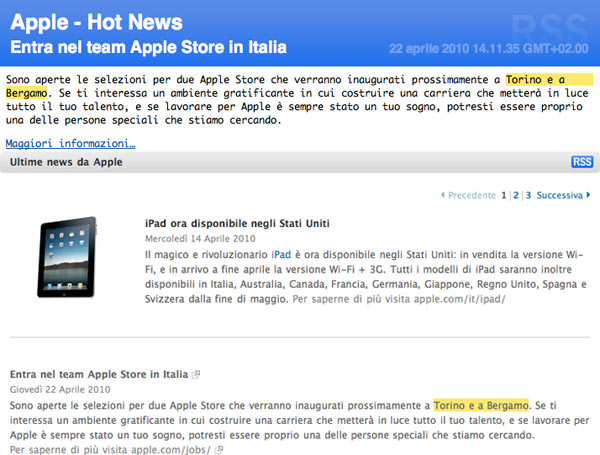Select page 3 in pagination
Viewport: 600px width, 455px height.
tap(528, 196)
